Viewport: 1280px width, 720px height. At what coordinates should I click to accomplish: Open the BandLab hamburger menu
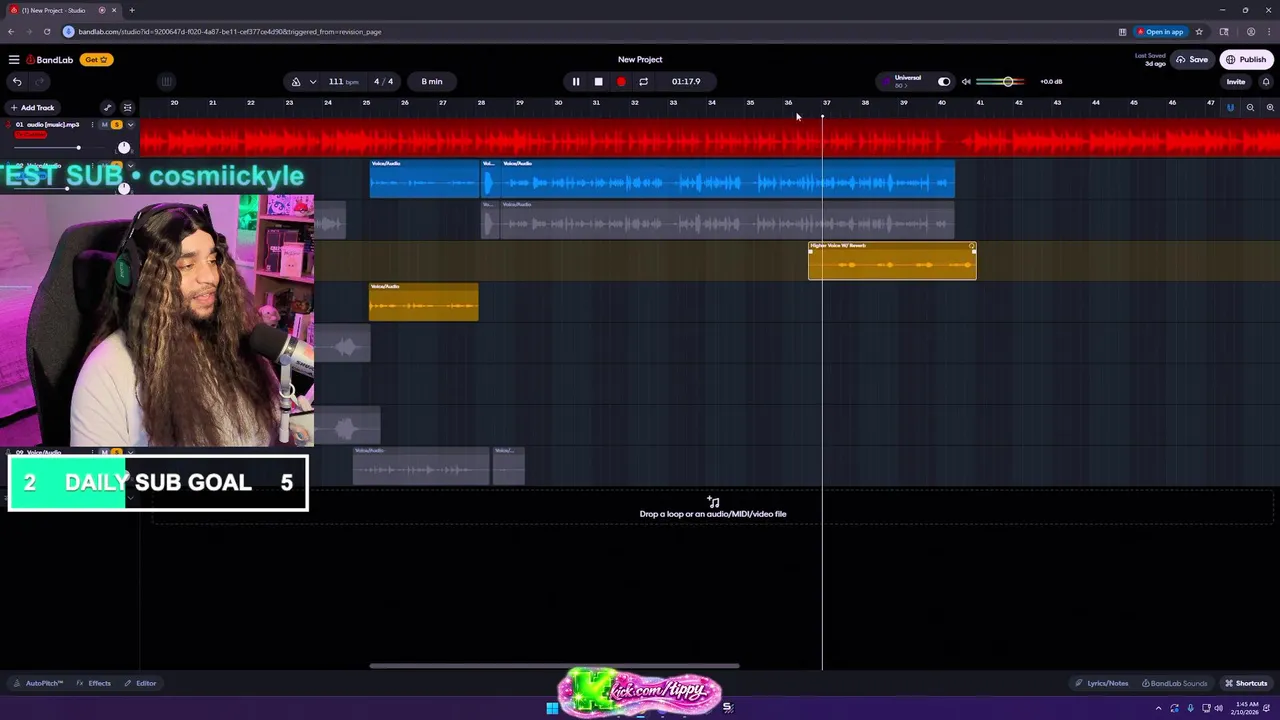pyautogui.click(x=14, y=60)
